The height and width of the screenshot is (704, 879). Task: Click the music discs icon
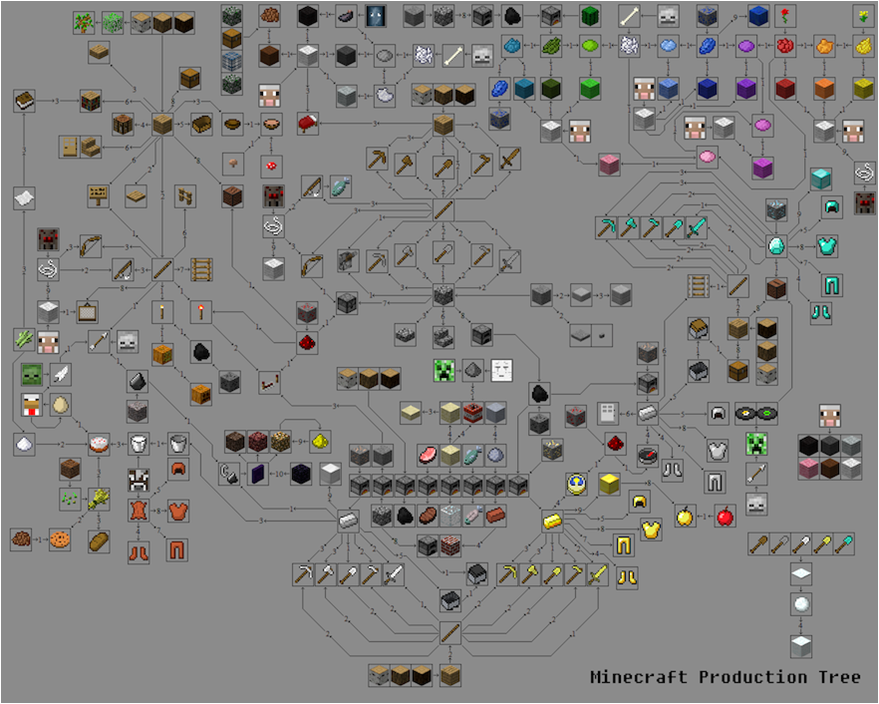click(x=756, y=413)
